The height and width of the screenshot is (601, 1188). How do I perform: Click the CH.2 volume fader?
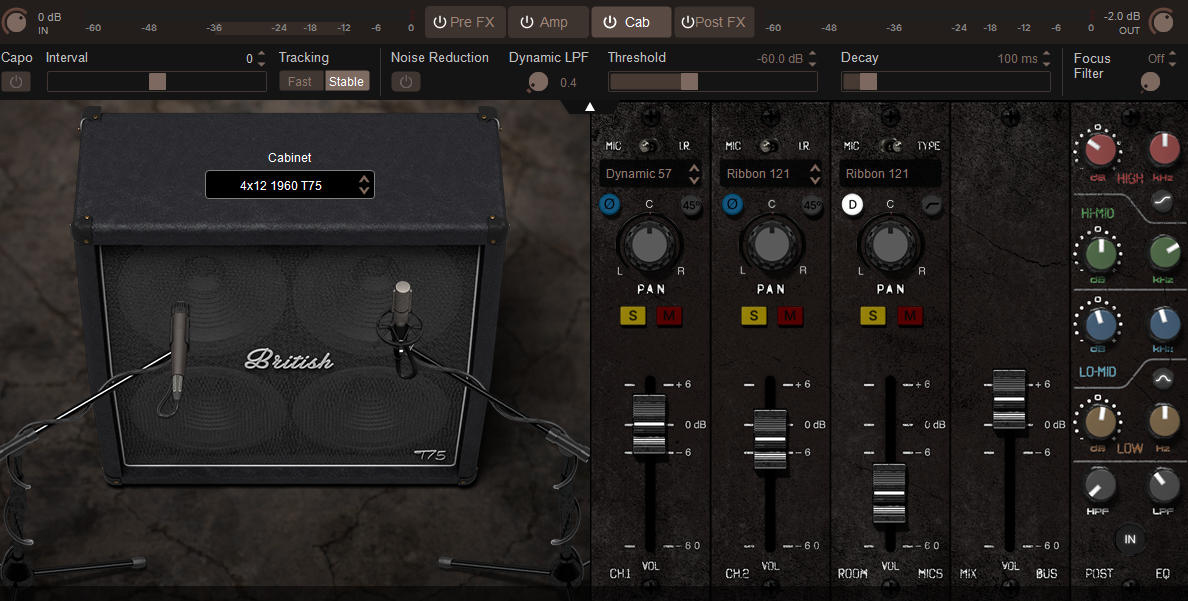coord(770,440)
